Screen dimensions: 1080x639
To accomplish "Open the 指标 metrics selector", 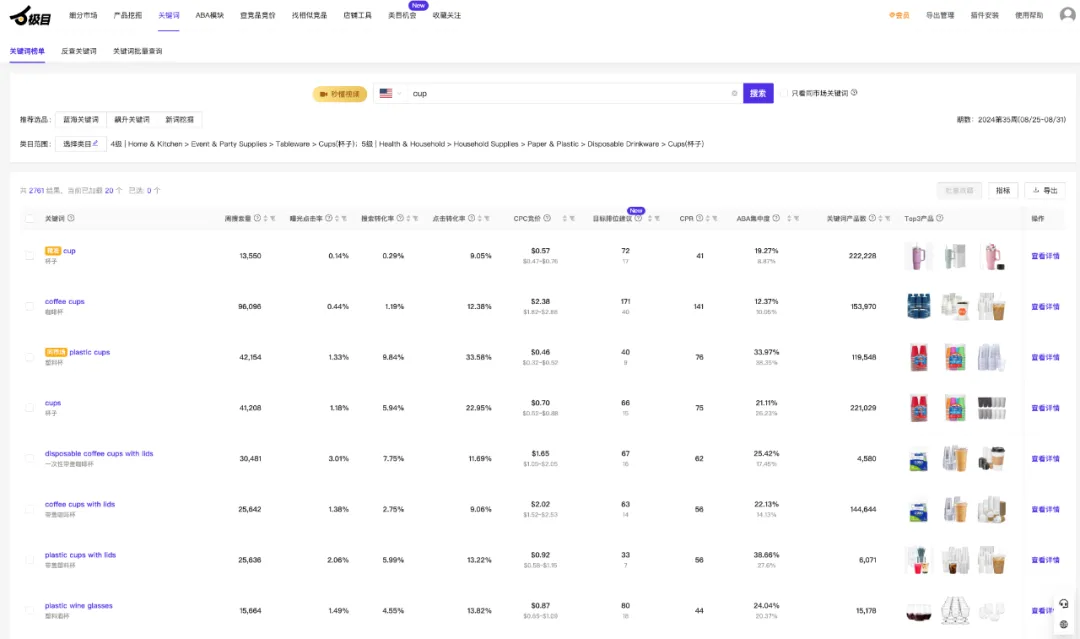I will point(1003,191).
